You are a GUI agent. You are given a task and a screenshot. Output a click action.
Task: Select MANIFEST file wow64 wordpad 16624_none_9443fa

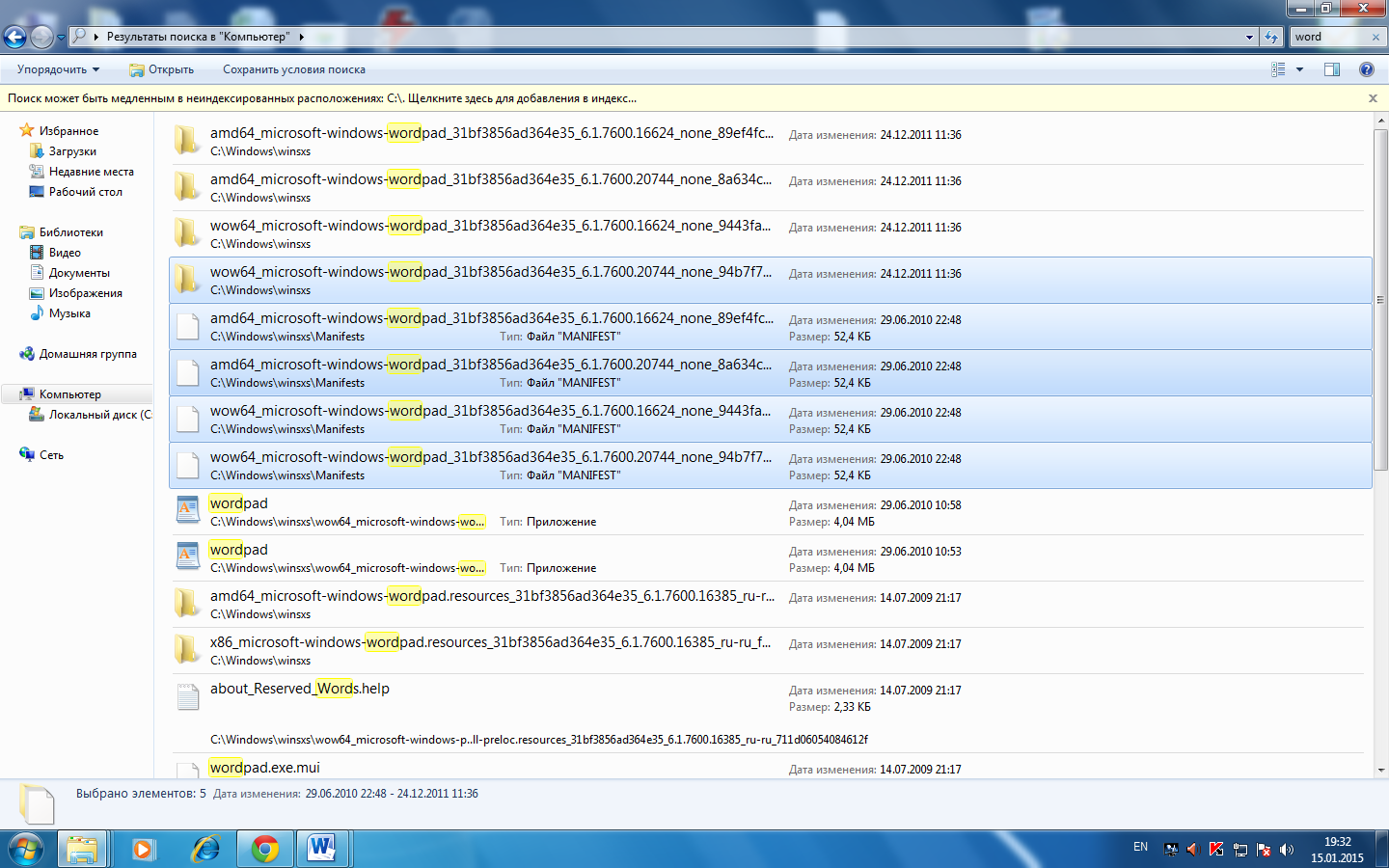[770, 420]
